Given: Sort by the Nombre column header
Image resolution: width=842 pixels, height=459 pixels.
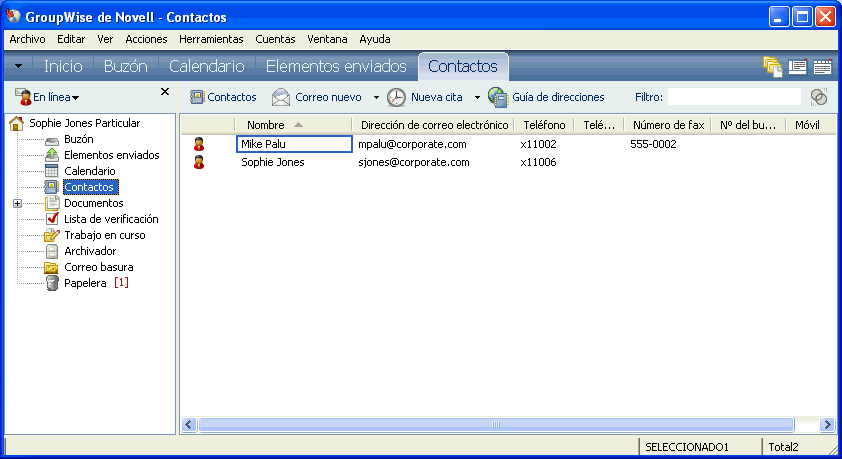Looking at the screenshot, I should click(293, 125).
